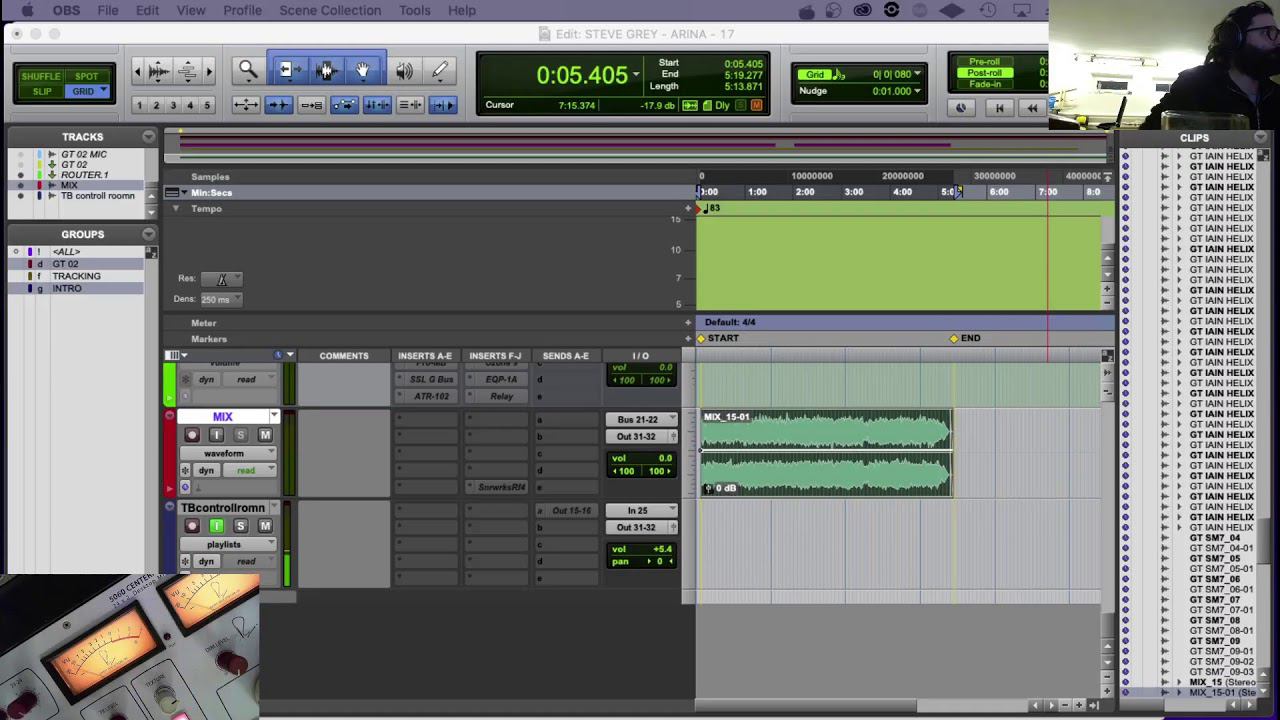This screenshot has height=720, width=1280.
Task: Open MIX track input Bus 21-22 selector
Action: 640,420
